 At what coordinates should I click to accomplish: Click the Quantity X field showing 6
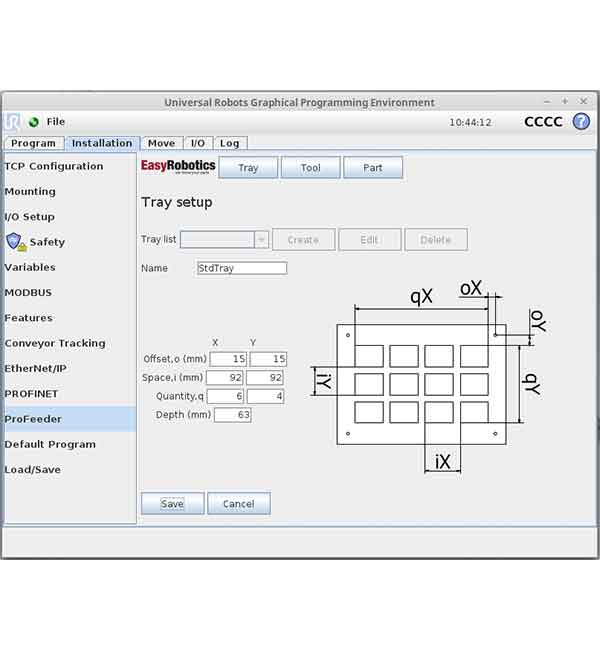coord(225,396)
